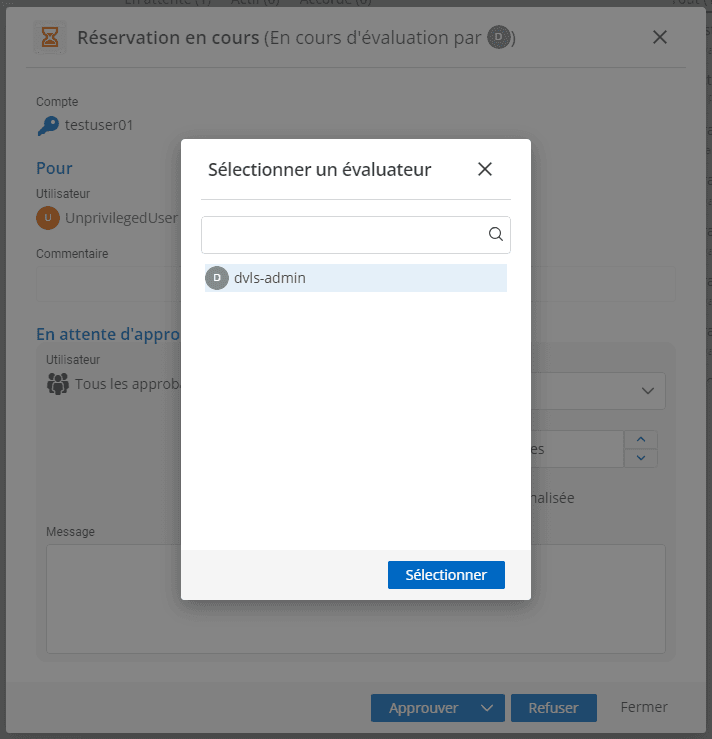Select dvls-admin from the evaluator list

[x=355, y=278]
